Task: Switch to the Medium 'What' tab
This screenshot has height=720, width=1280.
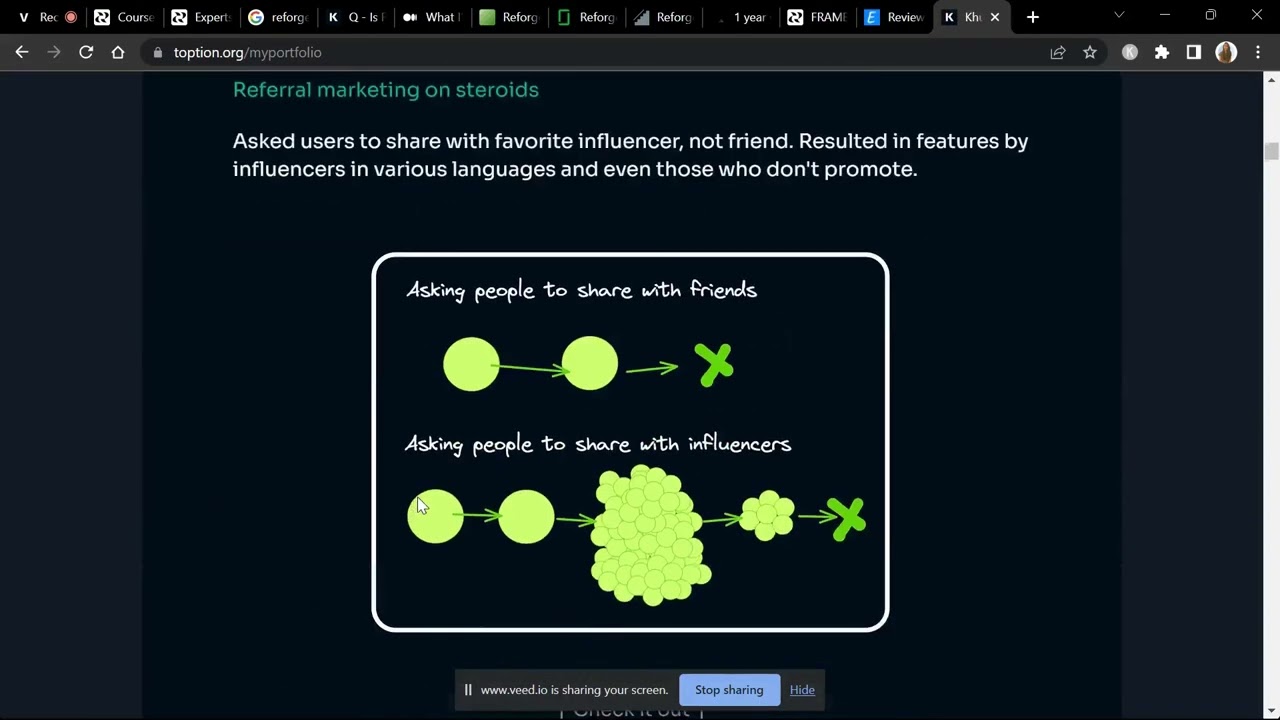Action: 431,17
